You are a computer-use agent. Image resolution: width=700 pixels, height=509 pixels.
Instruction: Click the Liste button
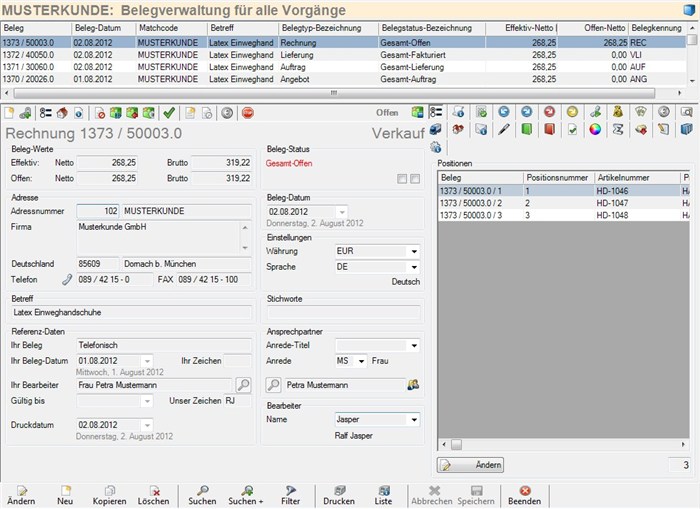pos(383,496)
